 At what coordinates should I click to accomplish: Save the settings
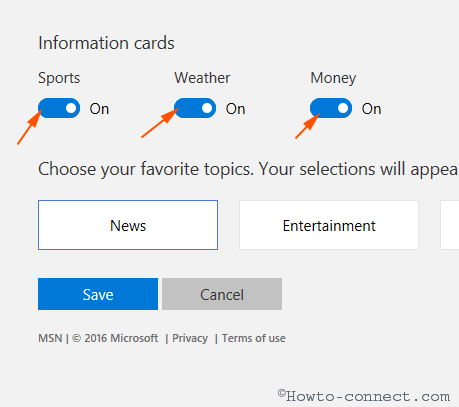(x=98, y=294)
